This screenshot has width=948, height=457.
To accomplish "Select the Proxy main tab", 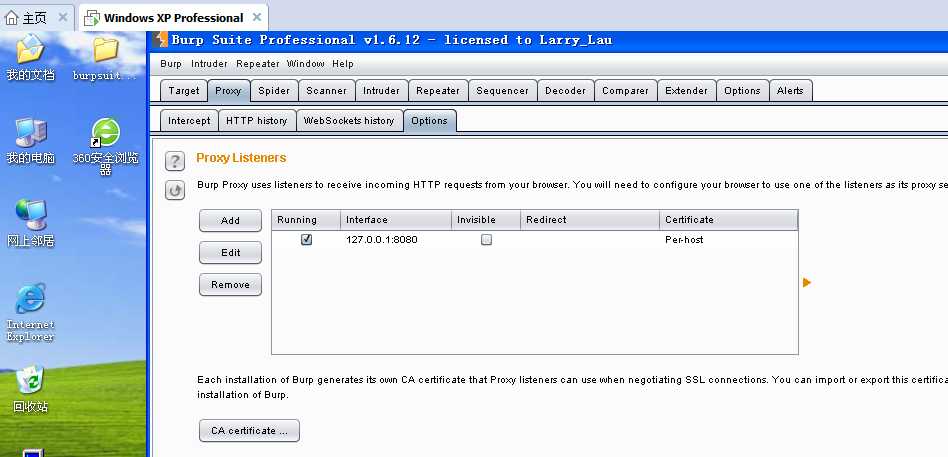I will [x=229, y=91].
